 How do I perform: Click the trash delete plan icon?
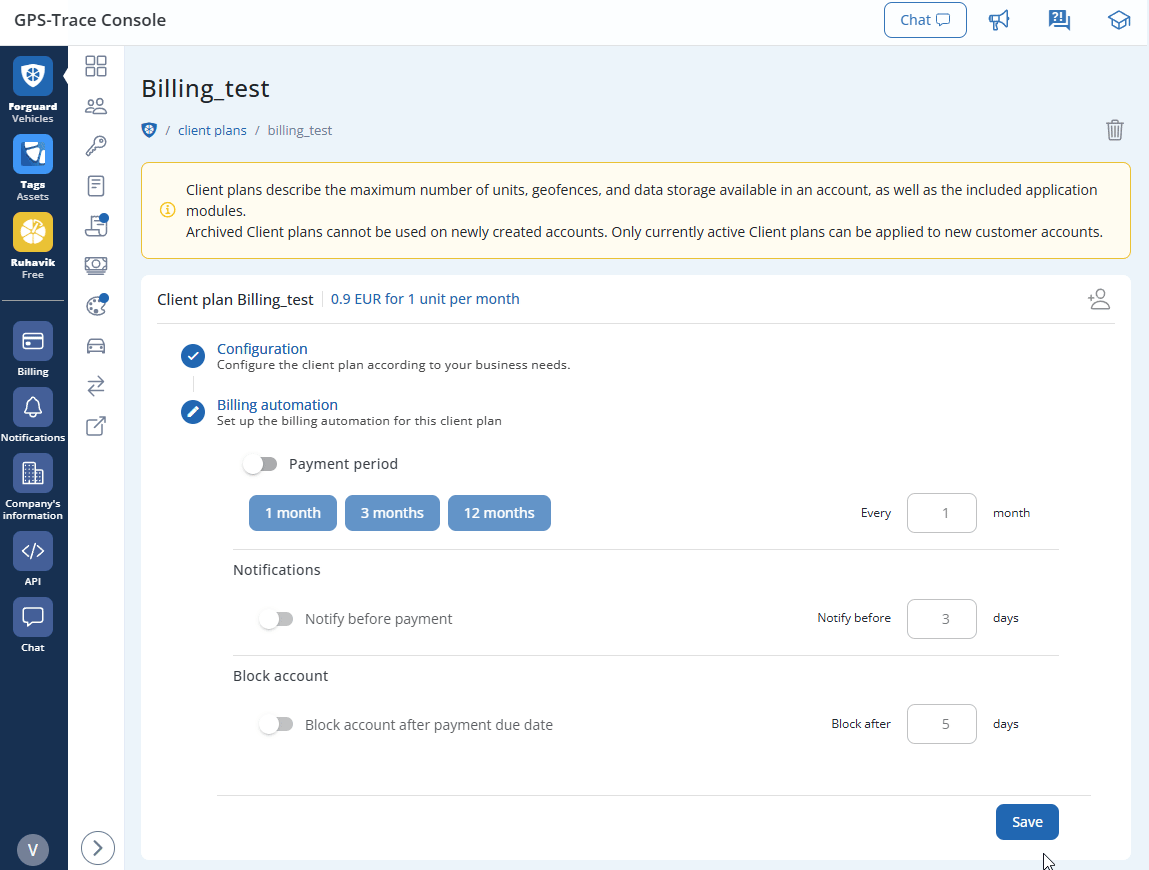point(1114,130)
